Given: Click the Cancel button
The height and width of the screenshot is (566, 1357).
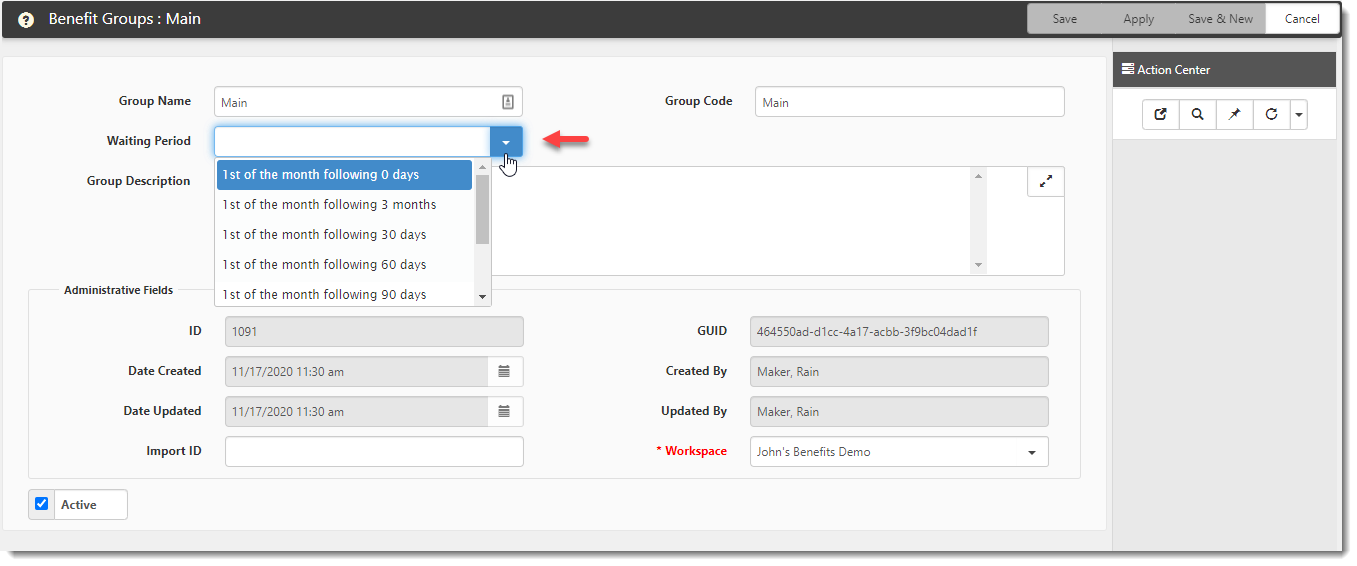Looking at the screenshot, I should click(1302, 19).
